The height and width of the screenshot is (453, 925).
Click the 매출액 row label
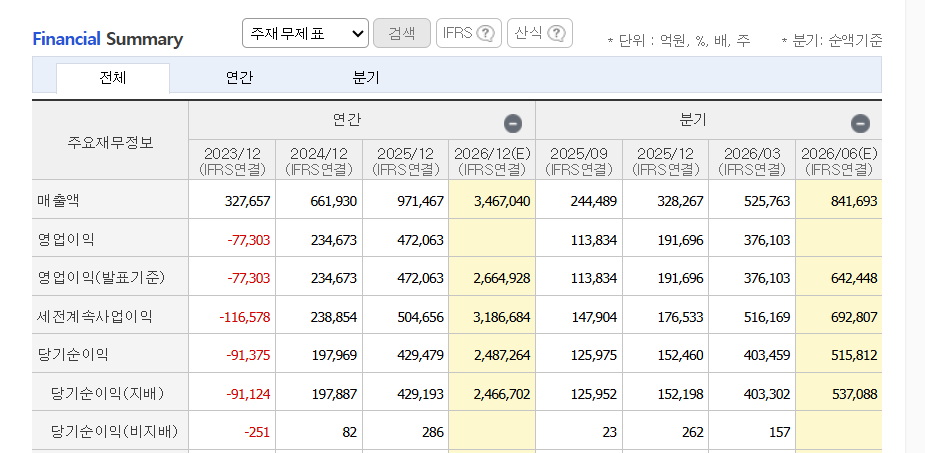click(58, 201)
